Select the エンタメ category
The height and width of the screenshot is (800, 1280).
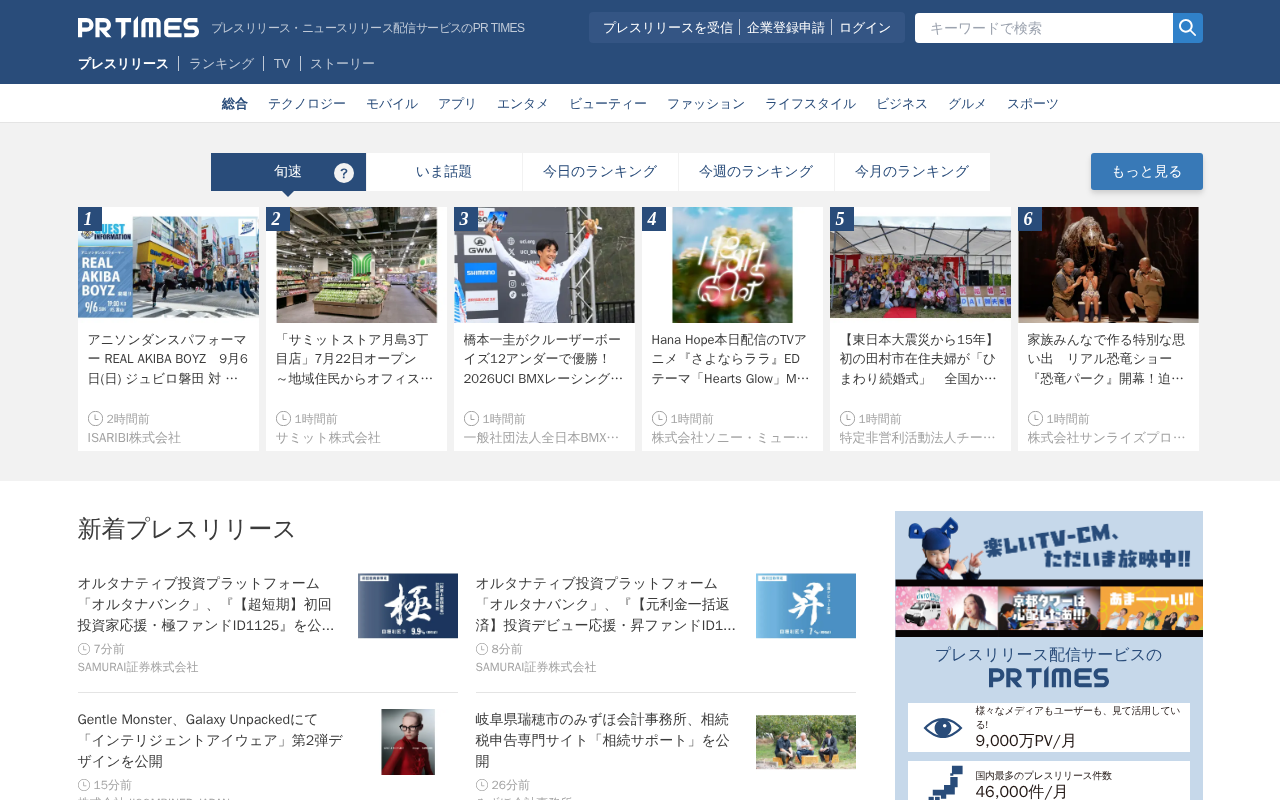523,104
